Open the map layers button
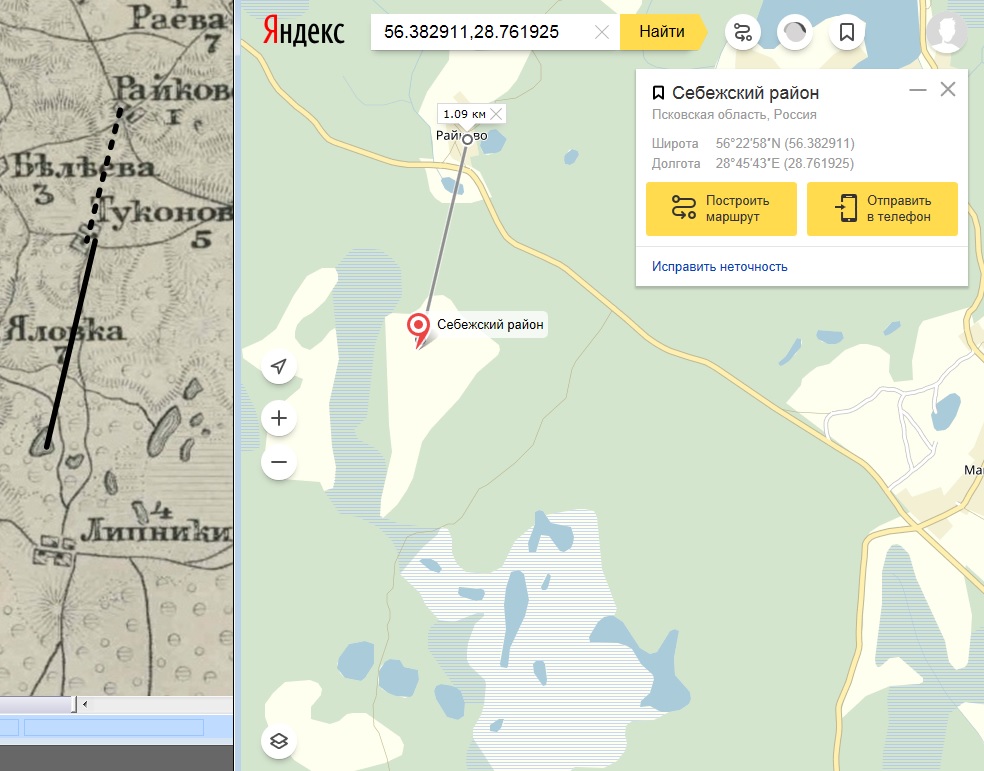Image resolution: width=984 pixels, height=771 pixels. point(279,741)
